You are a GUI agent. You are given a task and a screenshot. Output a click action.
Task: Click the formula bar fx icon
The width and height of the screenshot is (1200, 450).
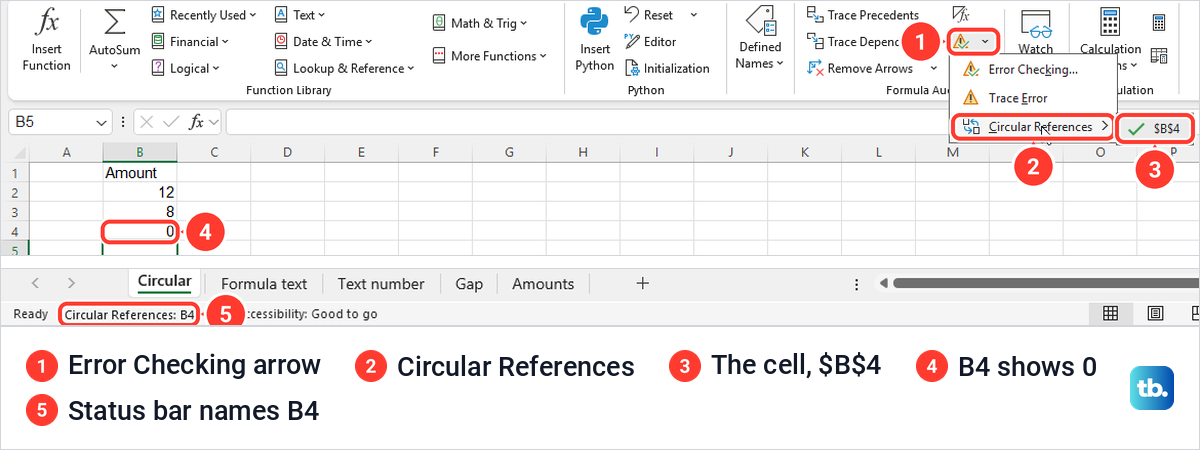tap(197, 122)
